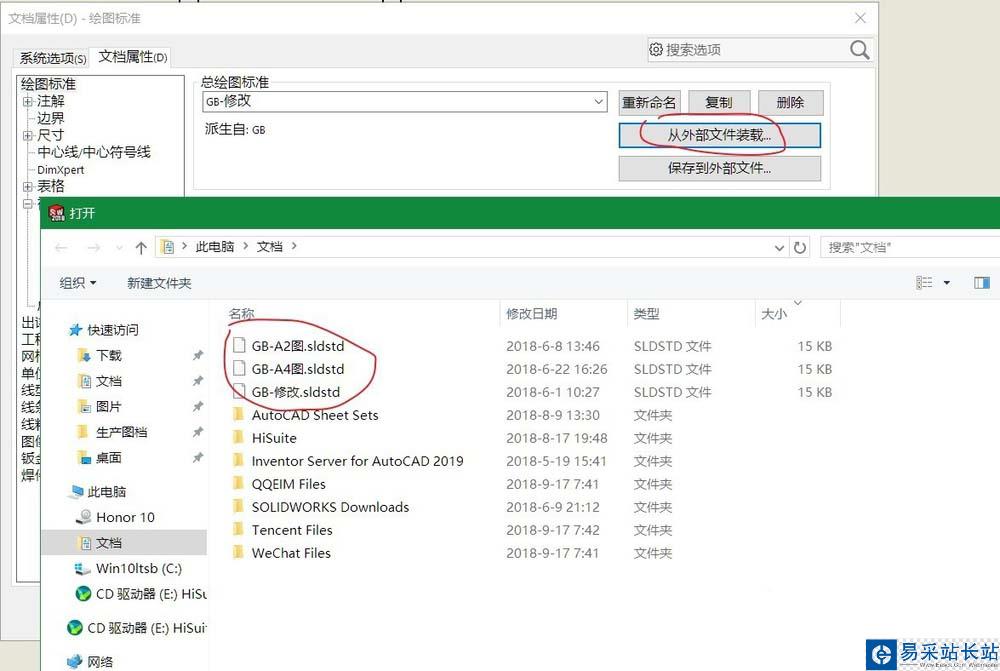
Task: Expand the address bar history dropdown
Action: pos(779,247)
